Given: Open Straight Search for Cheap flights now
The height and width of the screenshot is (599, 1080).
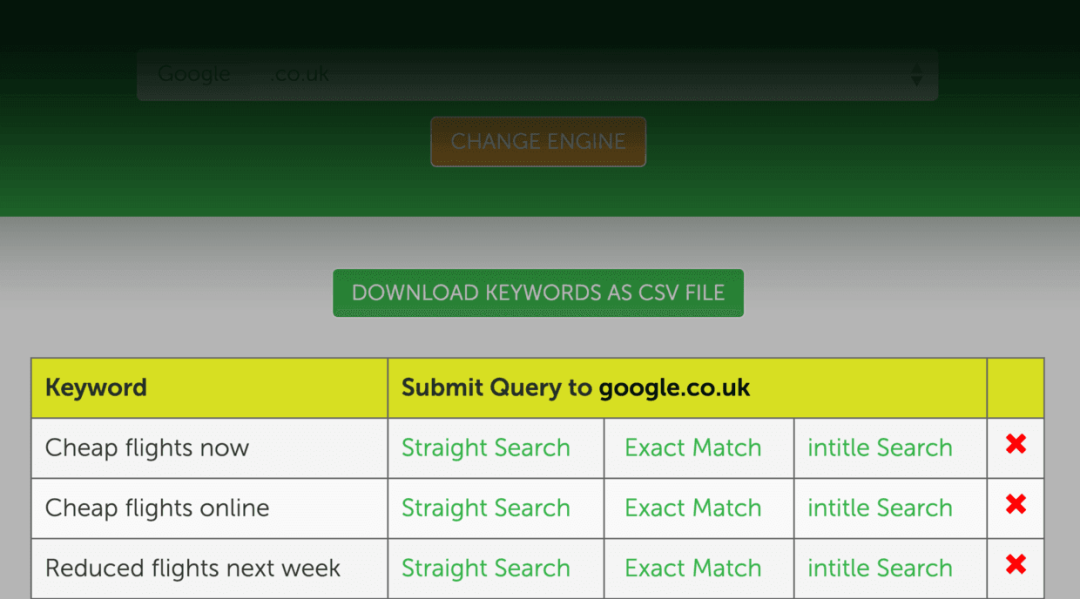Looking at the screenshot, I should (486, 448).
